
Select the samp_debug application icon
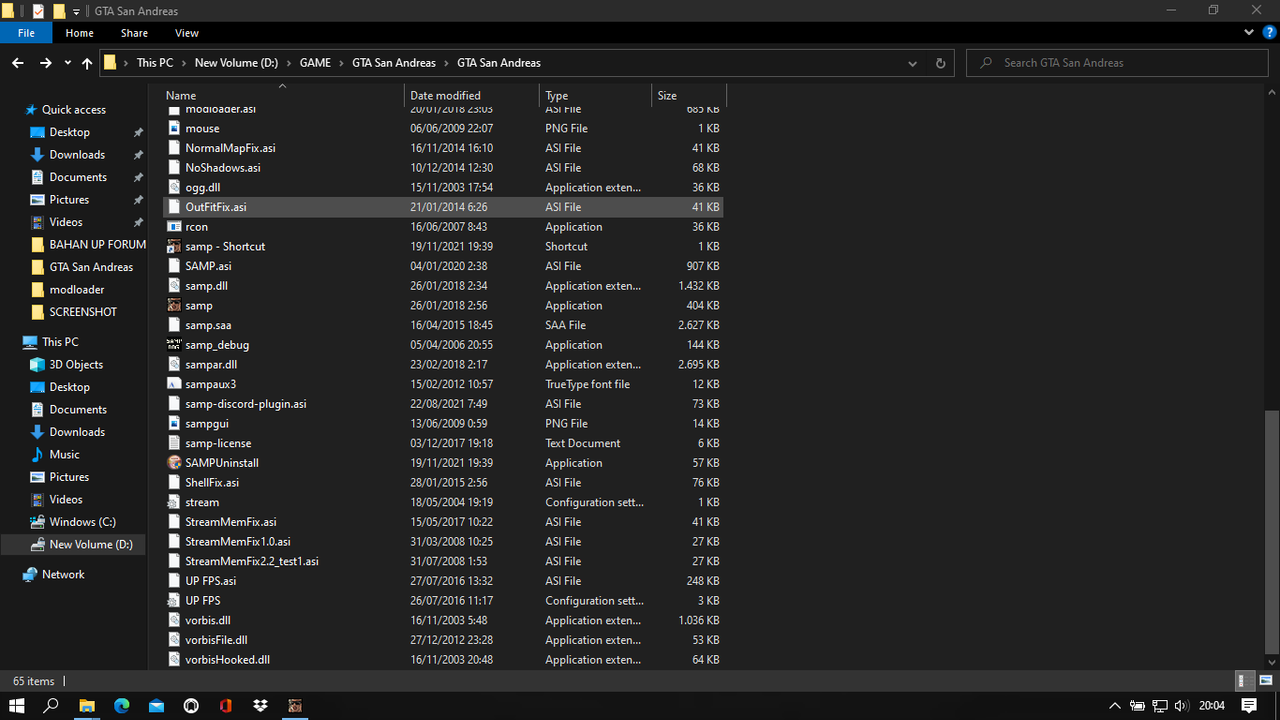click(174, 345)
